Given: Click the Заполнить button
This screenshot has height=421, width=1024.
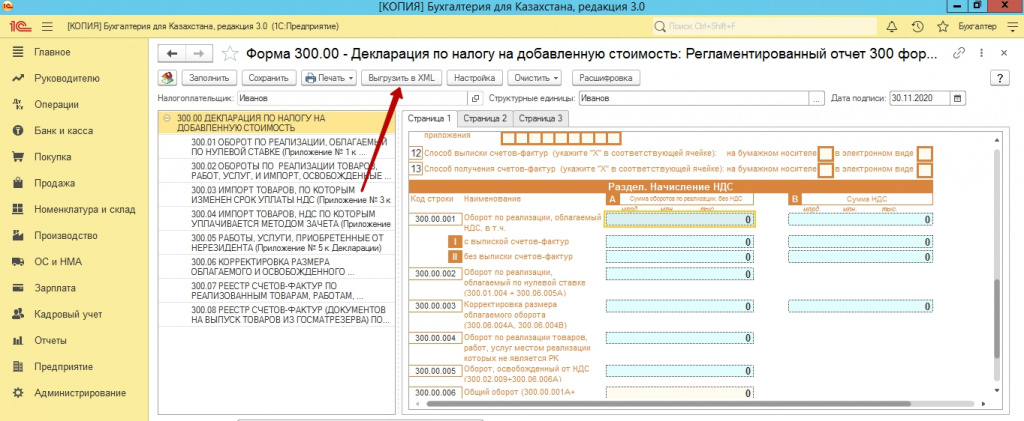Looking at the screenshot, I should (x=208, y=77).
